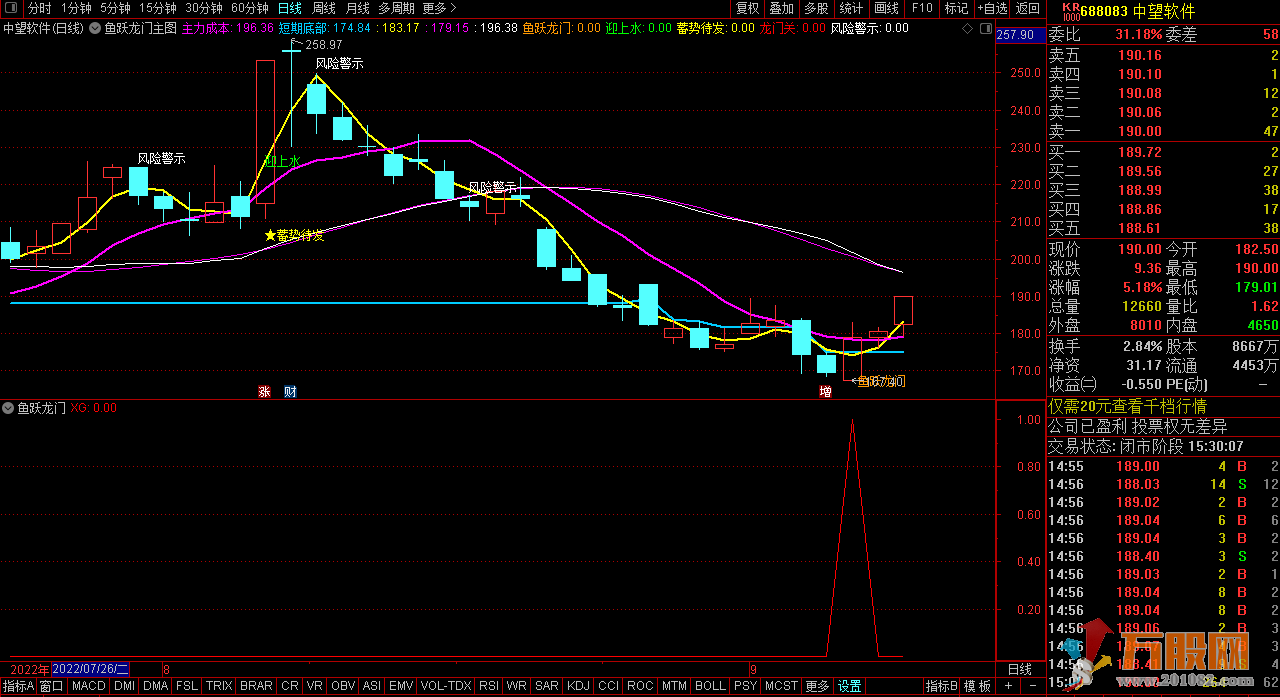Switch to the 分时 intraday view
The image size is (1280, 697).
coord(39,8)
